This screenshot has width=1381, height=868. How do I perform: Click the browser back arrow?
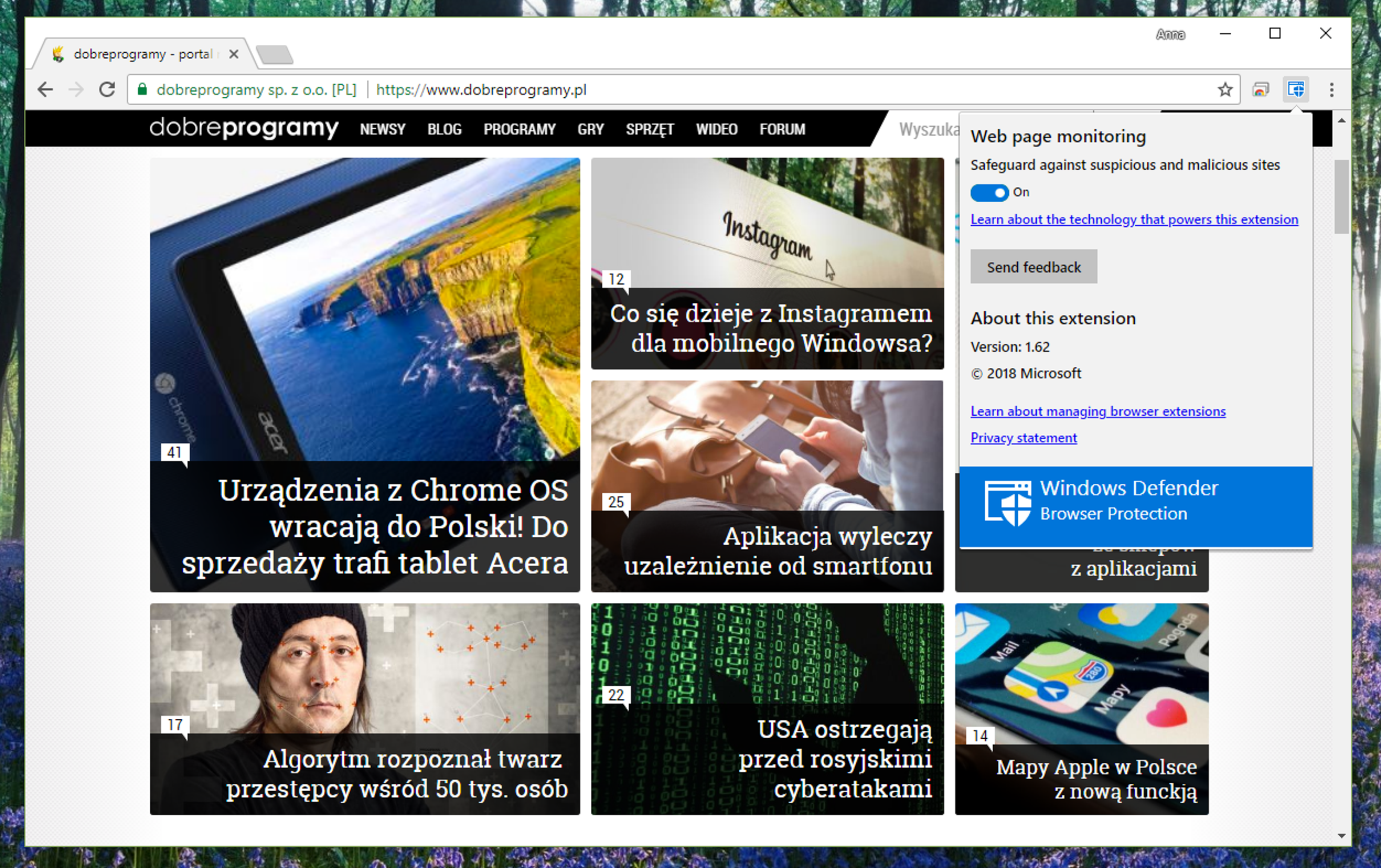click(x=45, y=90)
